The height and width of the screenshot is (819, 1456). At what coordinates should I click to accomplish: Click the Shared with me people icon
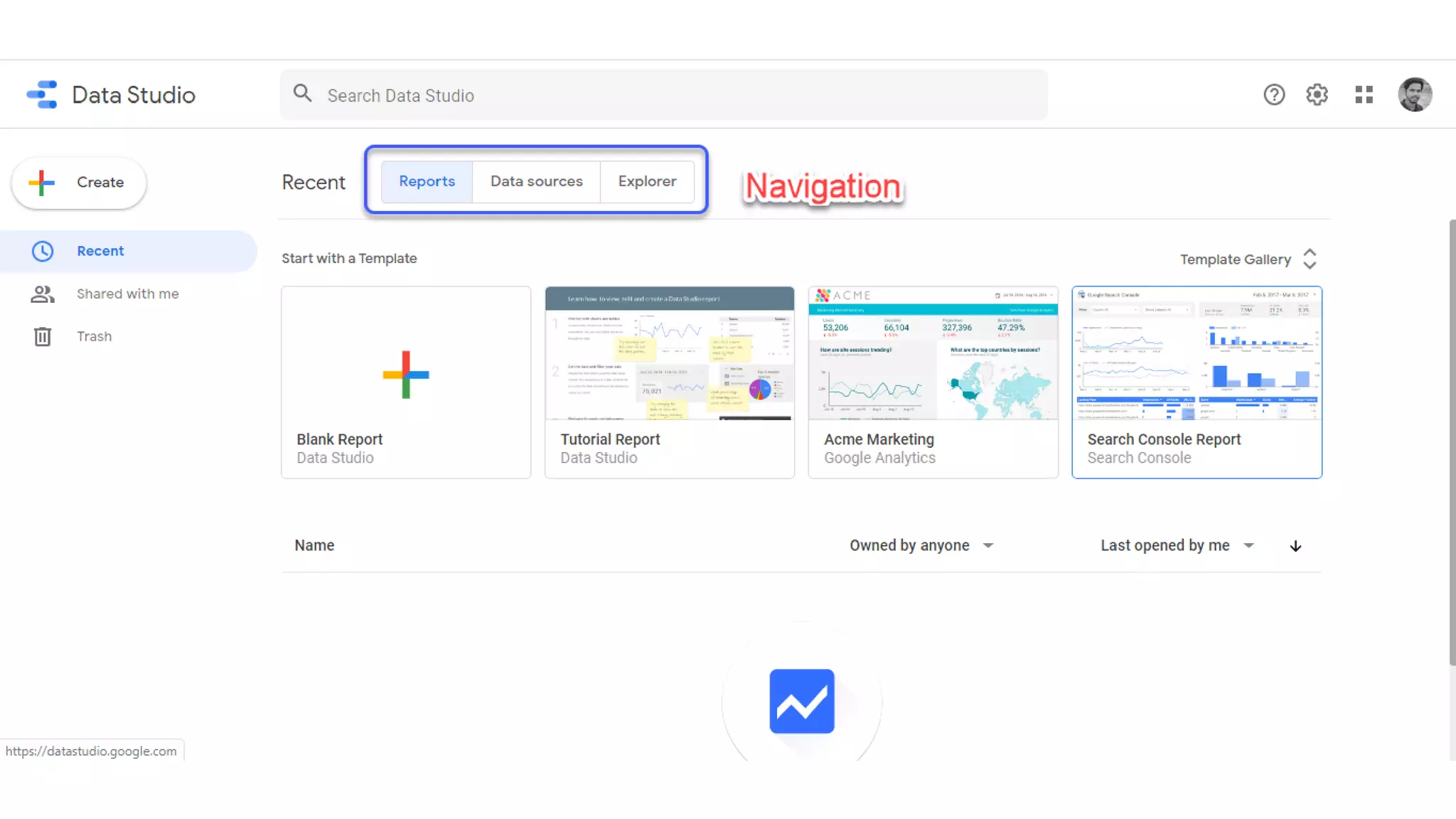click(x=43, y=294)
